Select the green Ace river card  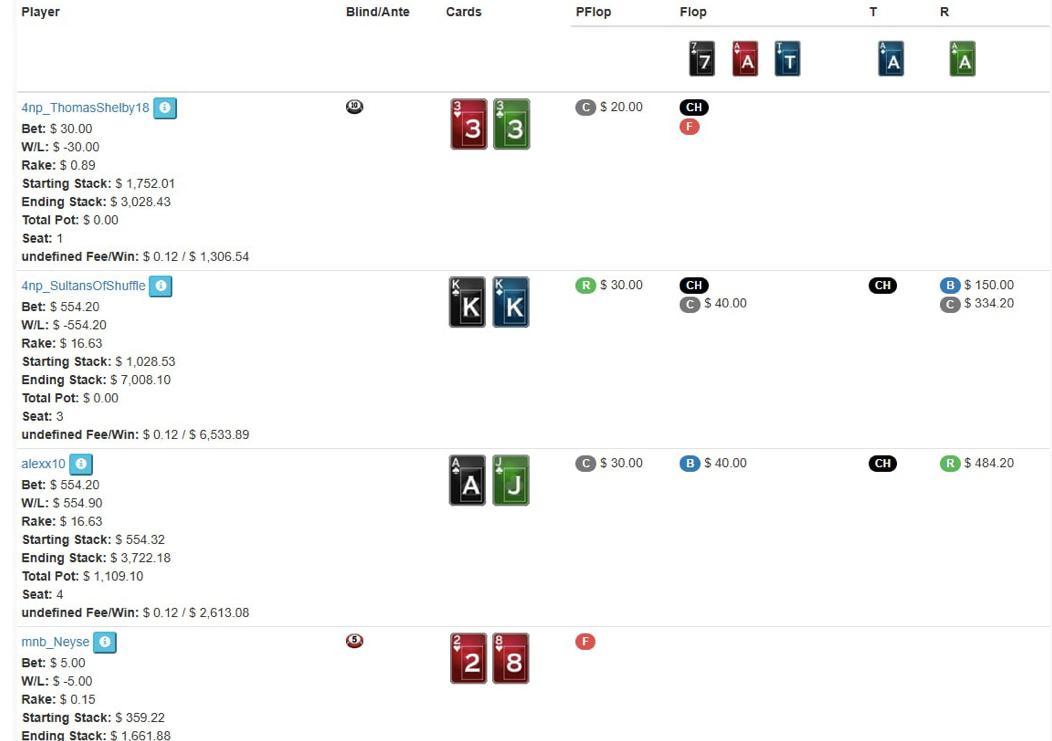(962, 60)
